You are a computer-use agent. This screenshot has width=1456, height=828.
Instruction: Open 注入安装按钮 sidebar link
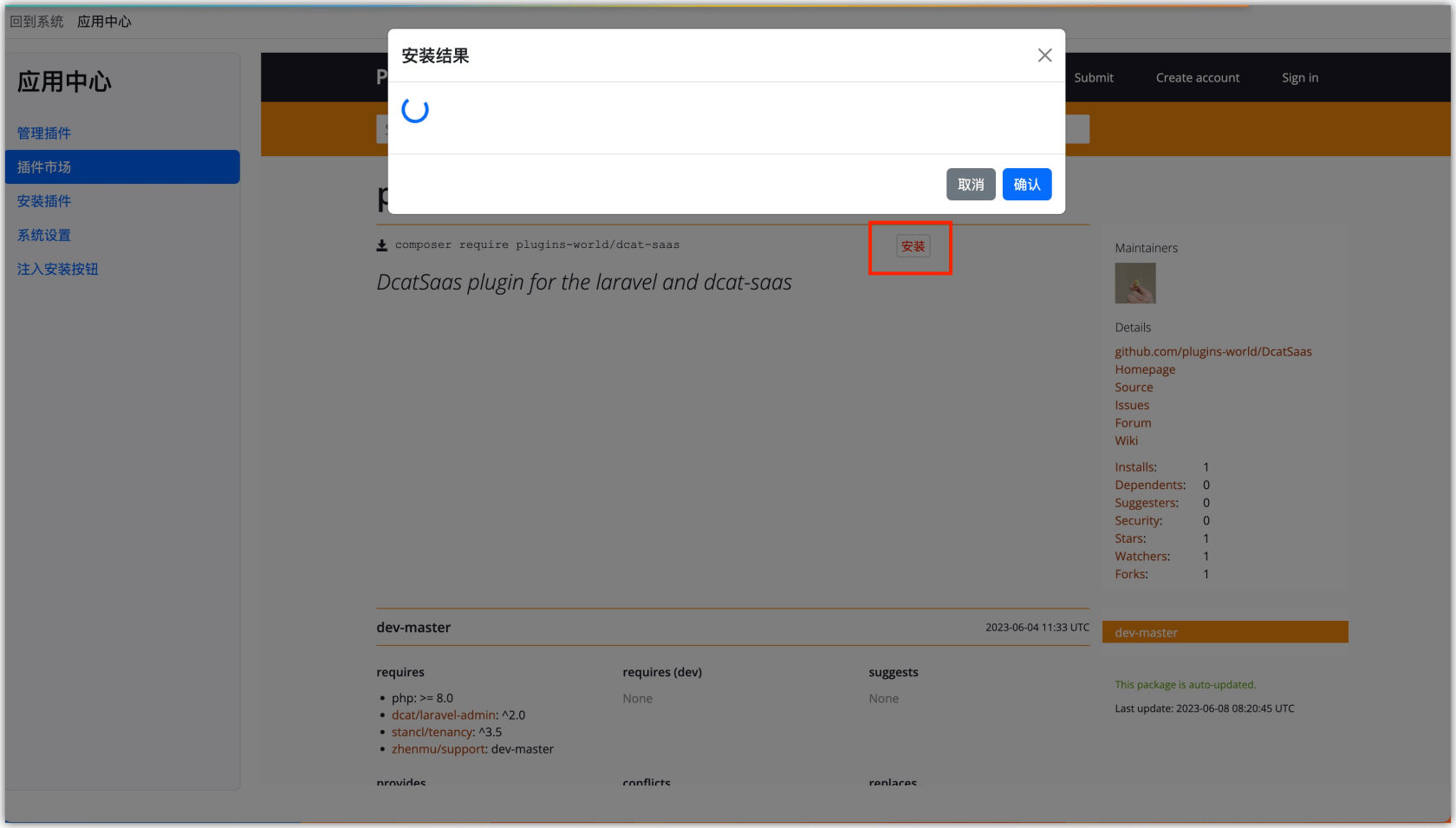tap(58, 269)
